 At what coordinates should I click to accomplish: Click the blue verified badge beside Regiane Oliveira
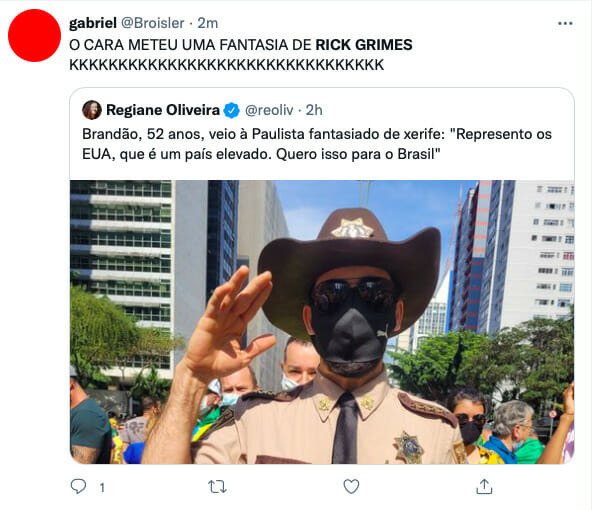coord(231,110)
